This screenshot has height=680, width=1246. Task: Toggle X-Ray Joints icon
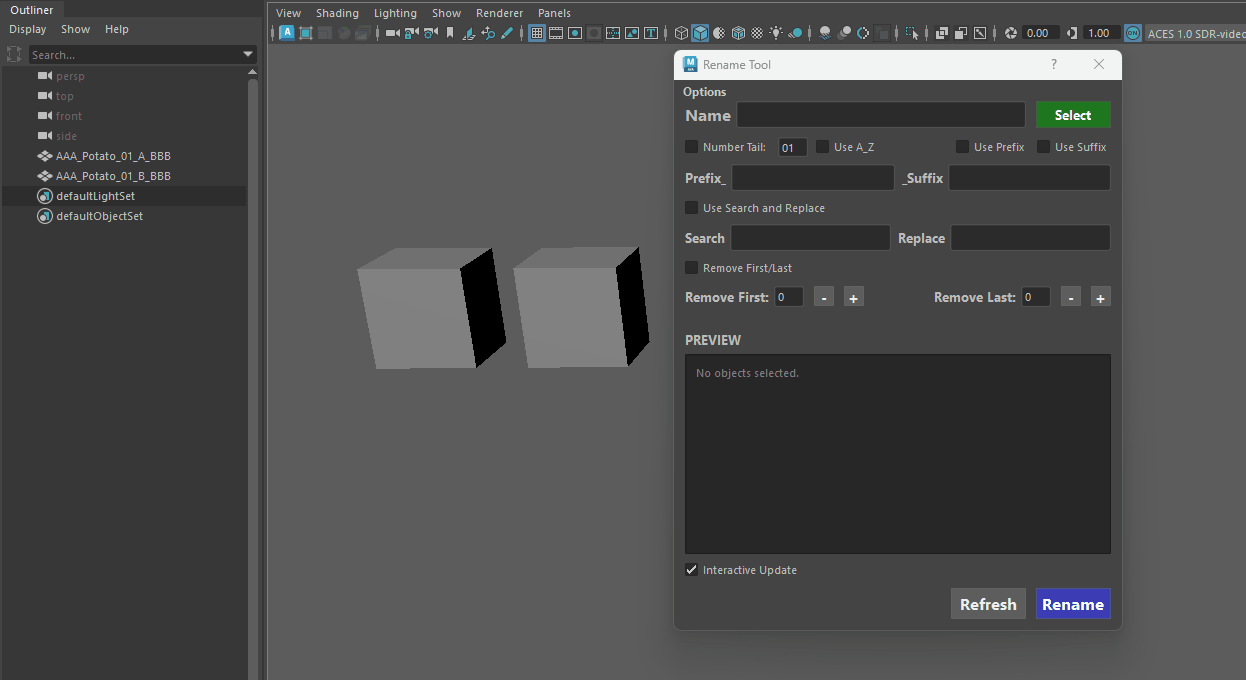click(980, 33)
